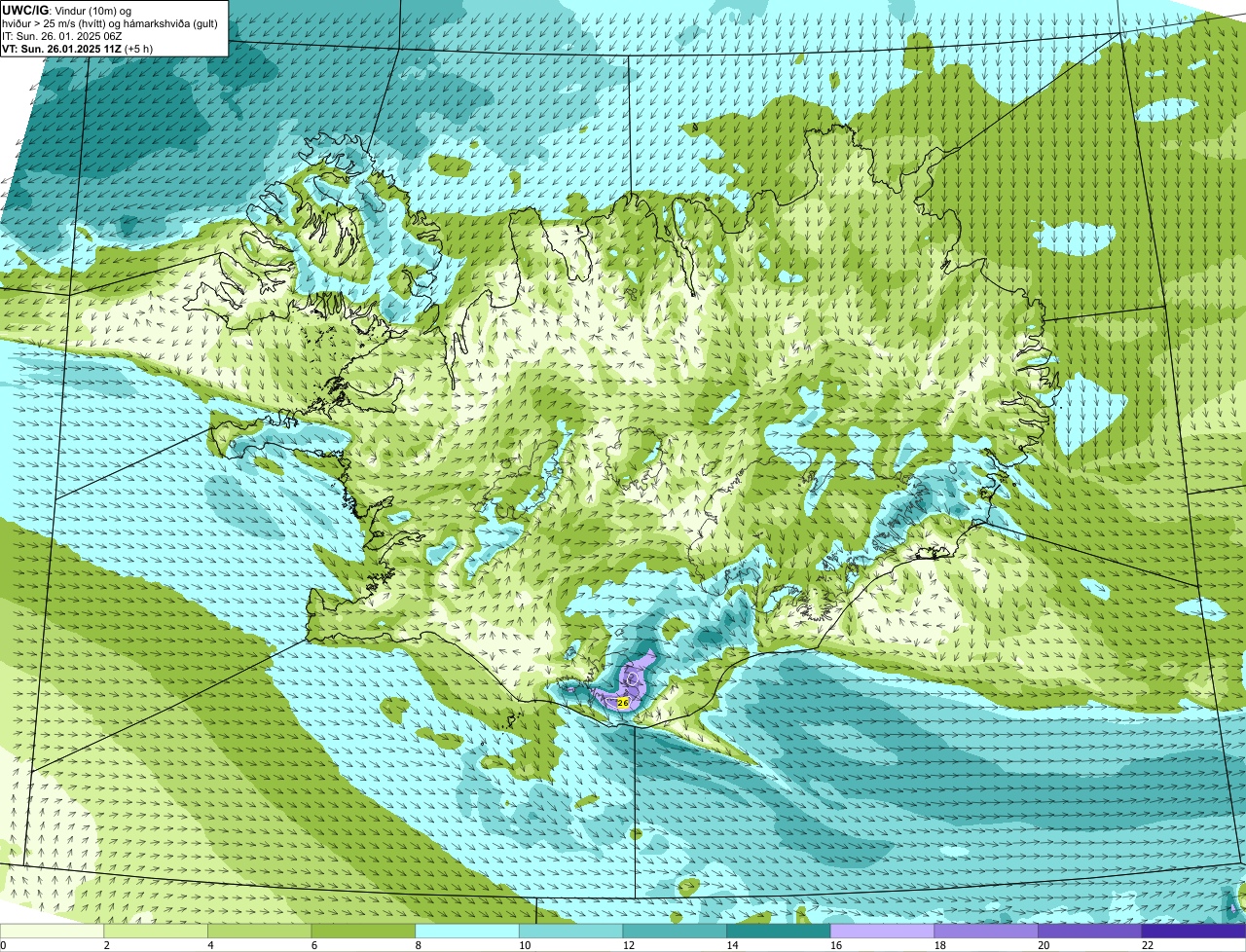Select the dark indigo swatch above 22 m/s

point(1193,932)
